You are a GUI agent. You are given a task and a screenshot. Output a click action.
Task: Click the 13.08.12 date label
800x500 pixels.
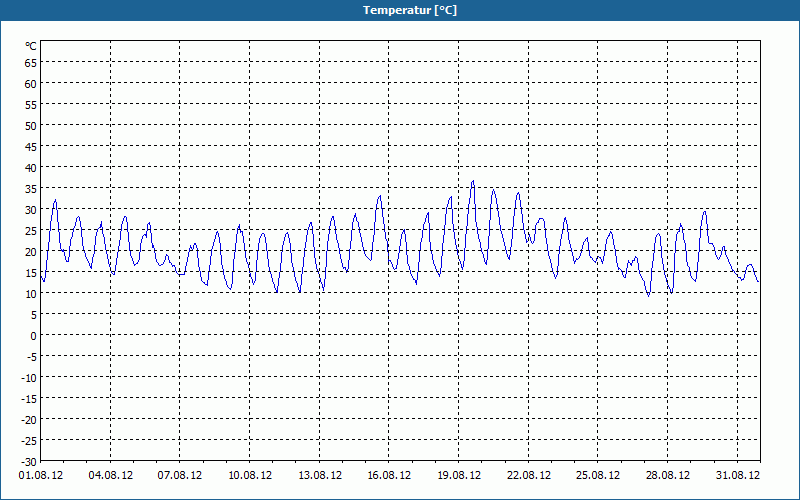point(319,475)
